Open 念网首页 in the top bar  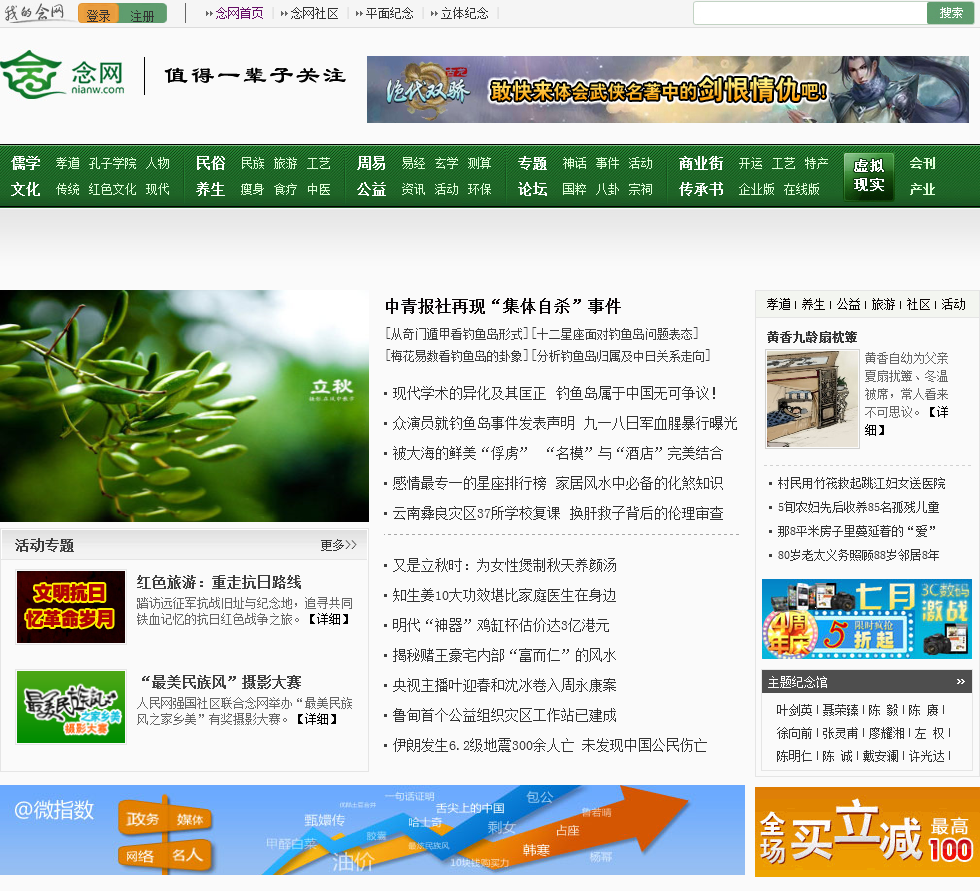point(239,13)
